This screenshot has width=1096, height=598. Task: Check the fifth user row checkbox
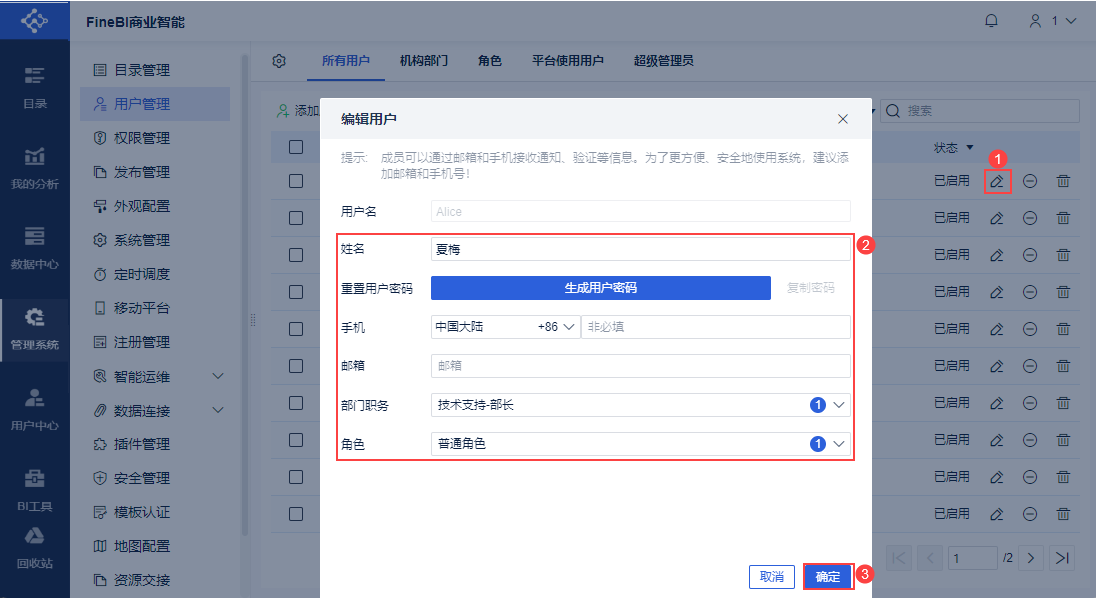tap(296, 329)
